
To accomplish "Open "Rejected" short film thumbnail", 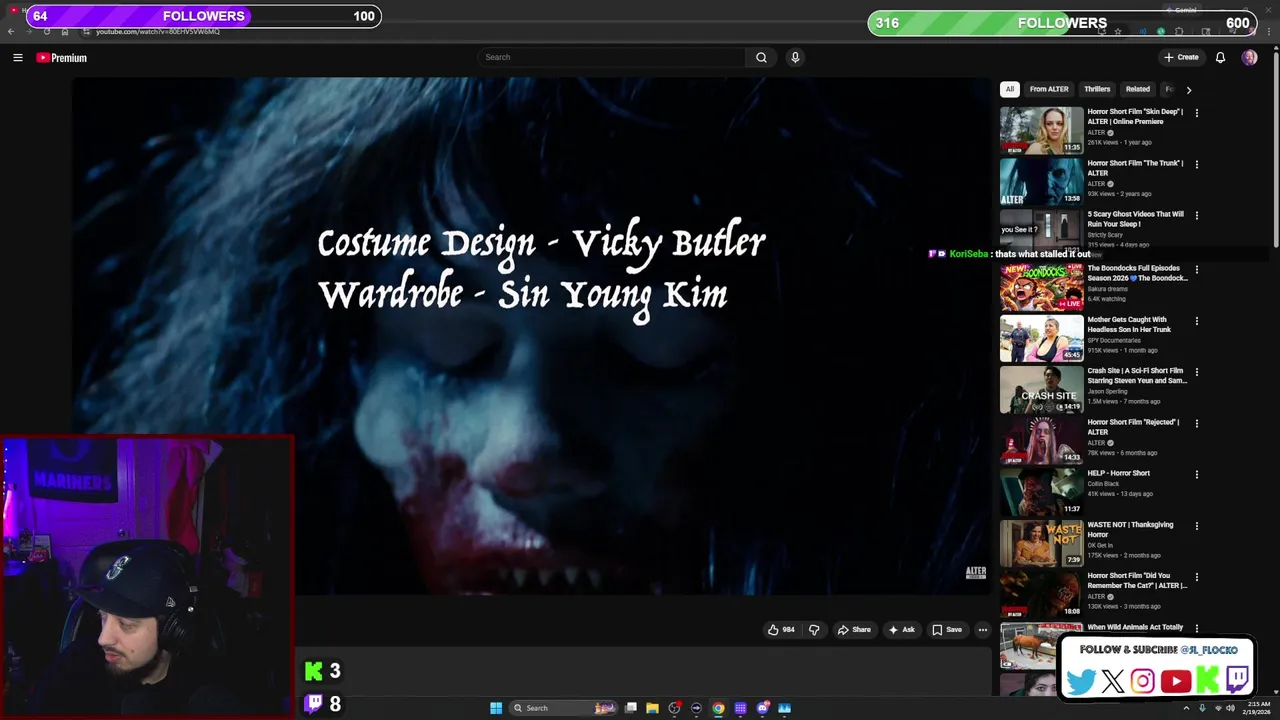I will click(x=1041, y=440).
